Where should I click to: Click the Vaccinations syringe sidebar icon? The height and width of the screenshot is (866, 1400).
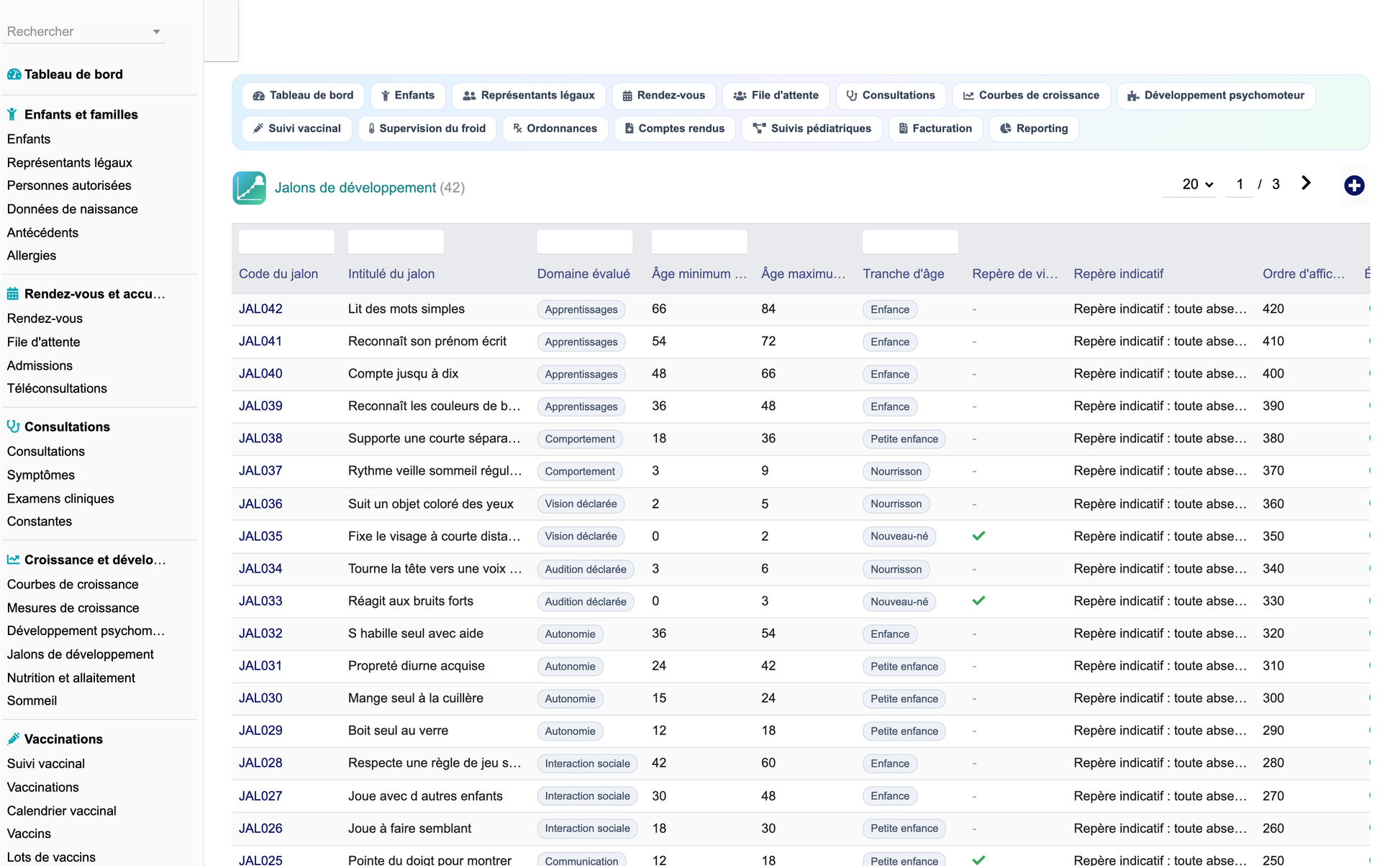(13, 739)
